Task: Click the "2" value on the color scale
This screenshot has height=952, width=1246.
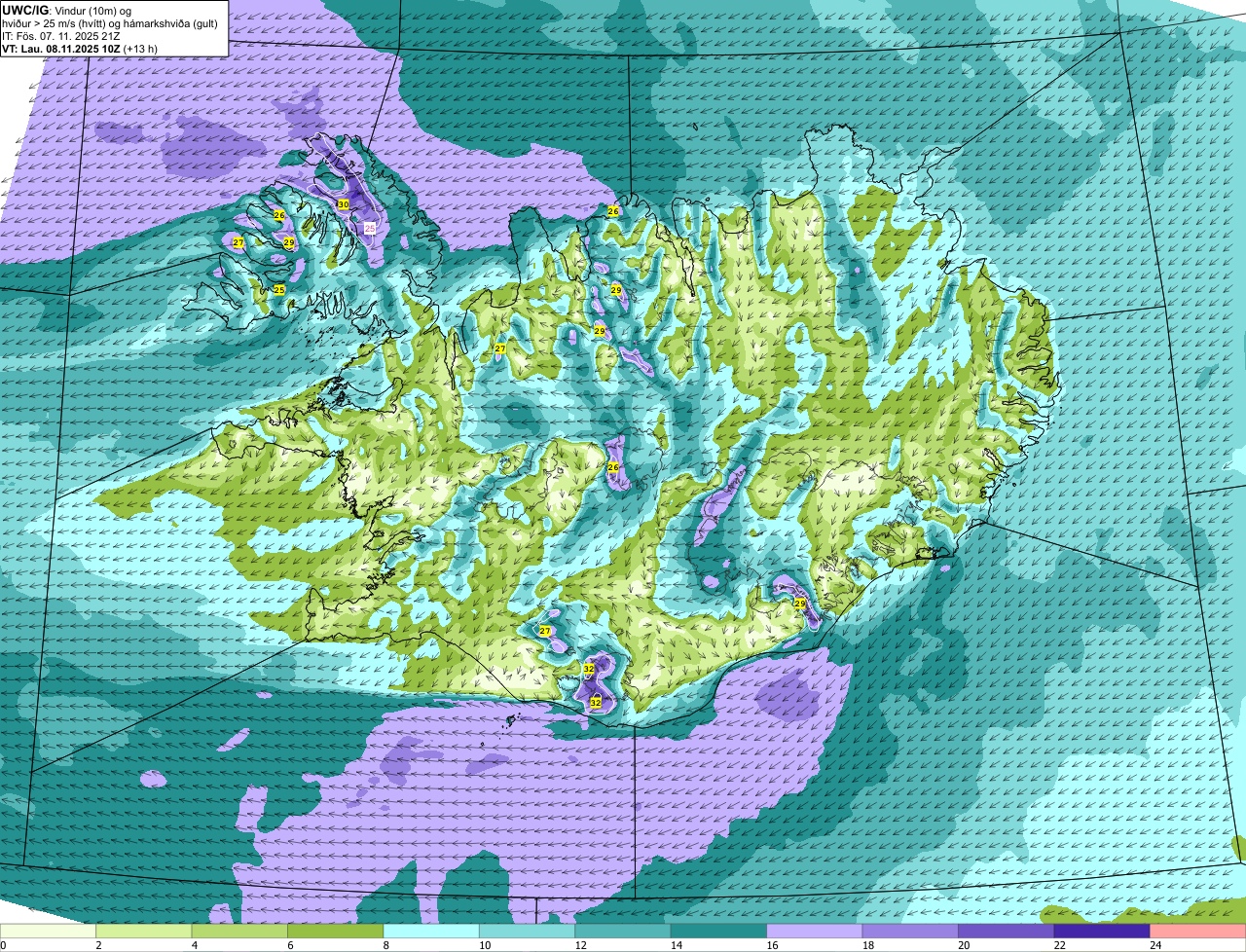Action: [97, 945]
